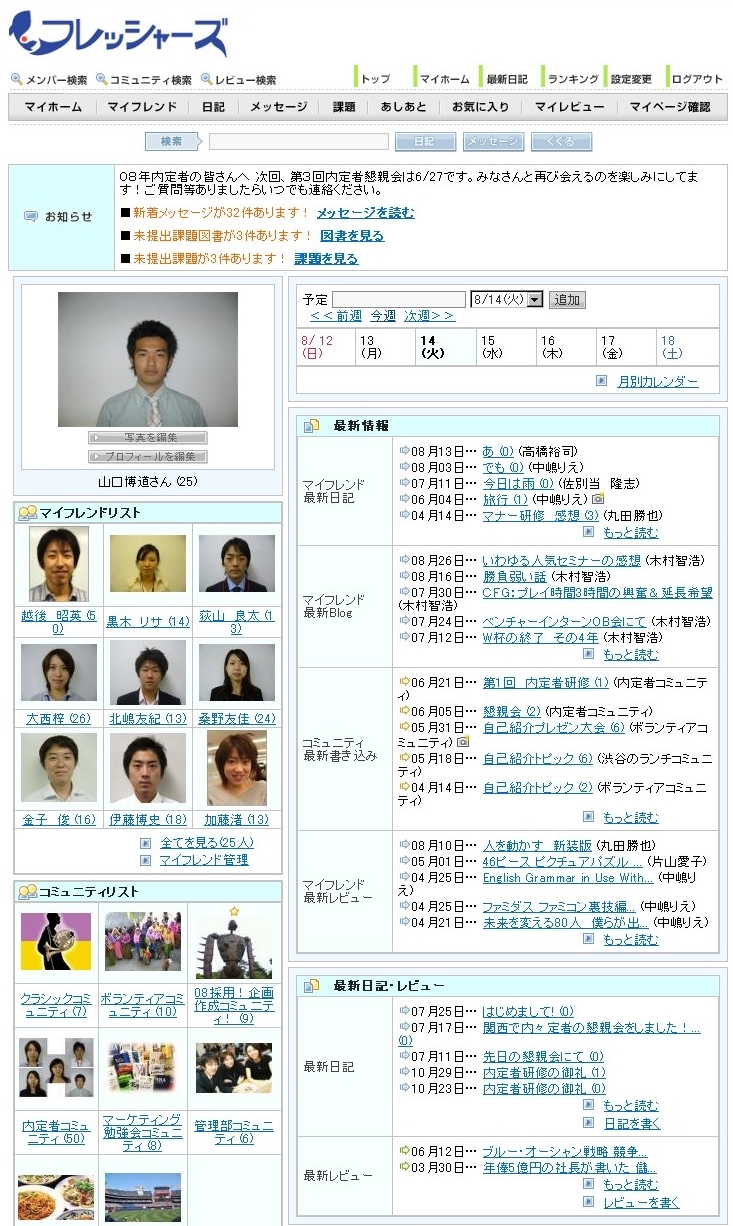
Task: Open 管理部コミュニティ thumbnail image
Action: click(x=234, y=1068)
